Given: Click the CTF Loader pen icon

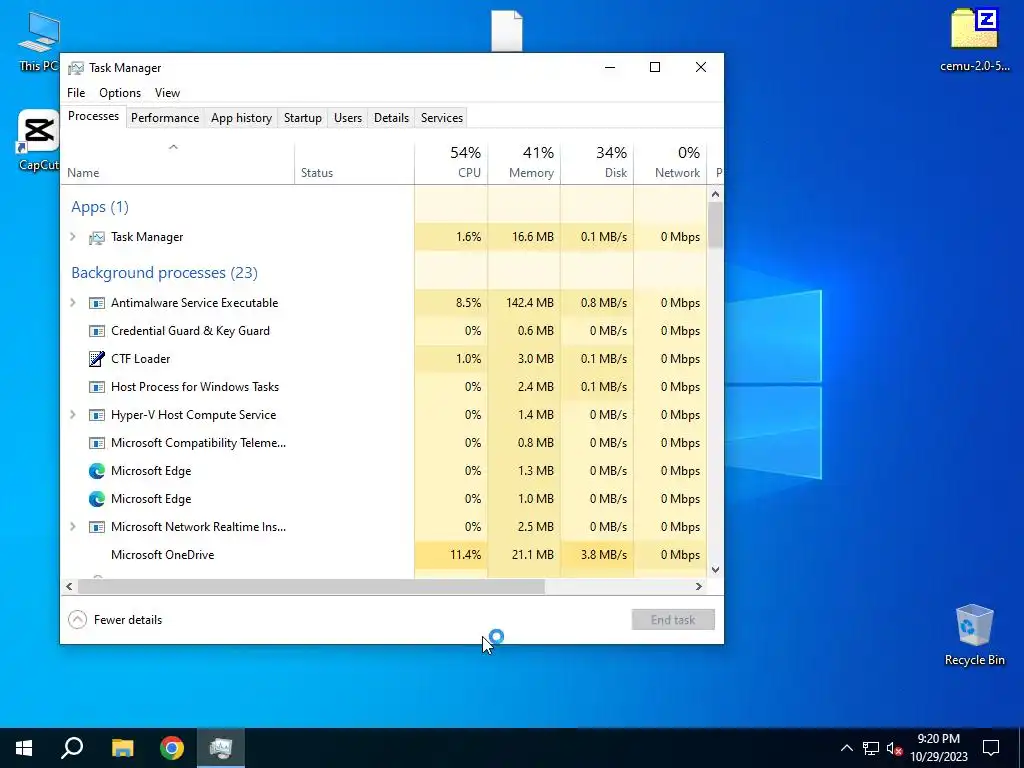Looking at the screenshot, I should point(97,359).
